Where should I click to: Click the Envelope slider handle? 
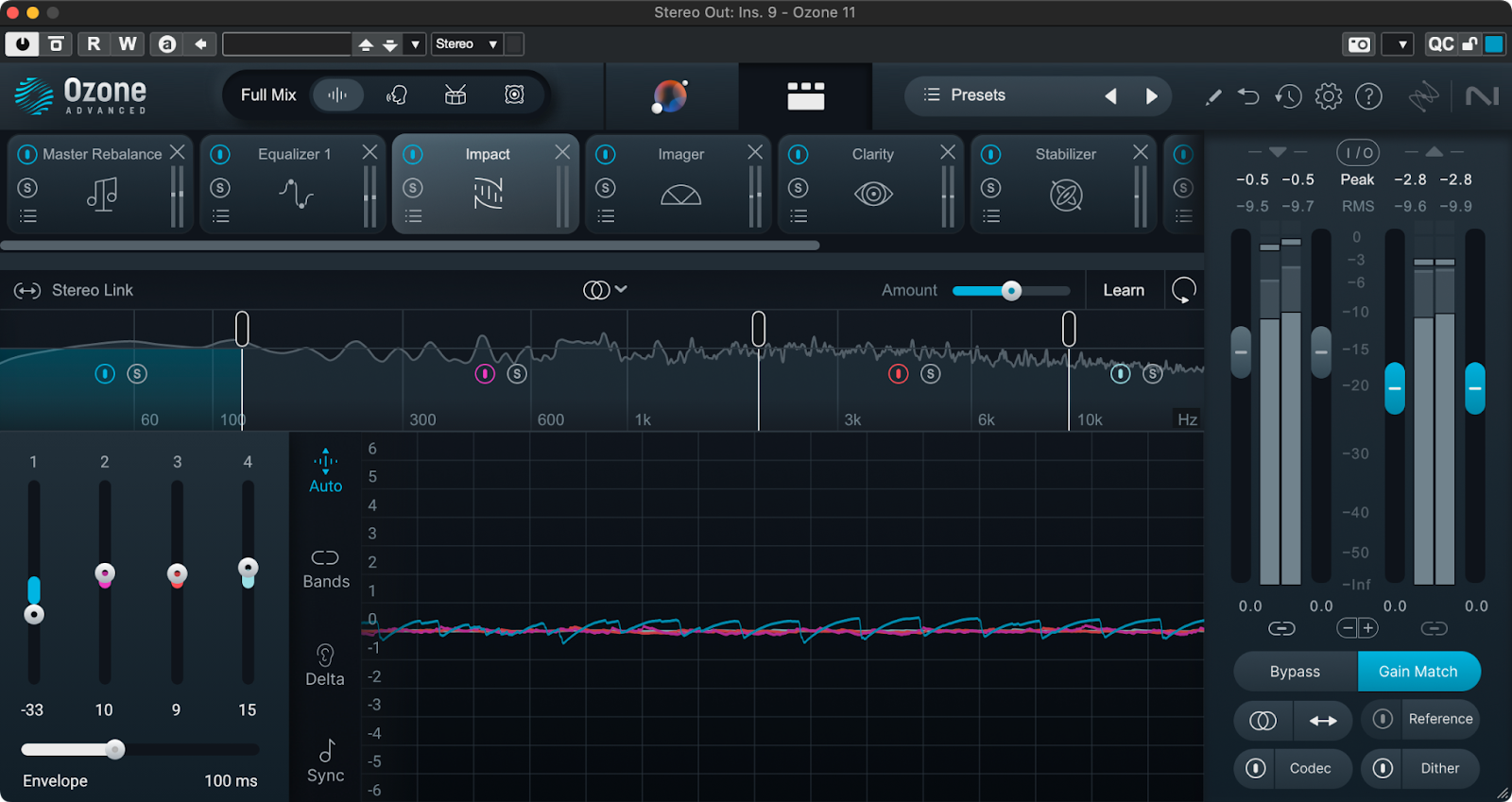pos(115,750)
